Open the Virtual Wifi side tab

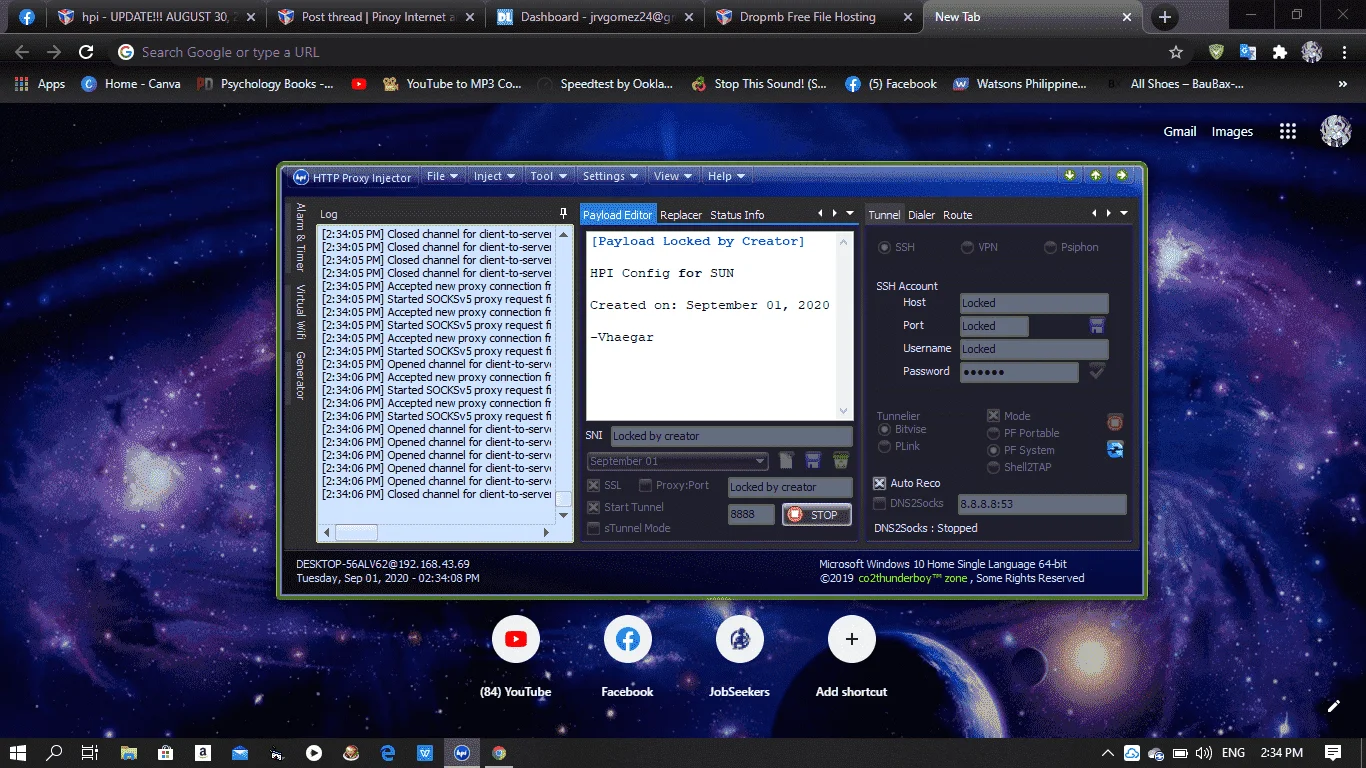click(x=300, y=313)
